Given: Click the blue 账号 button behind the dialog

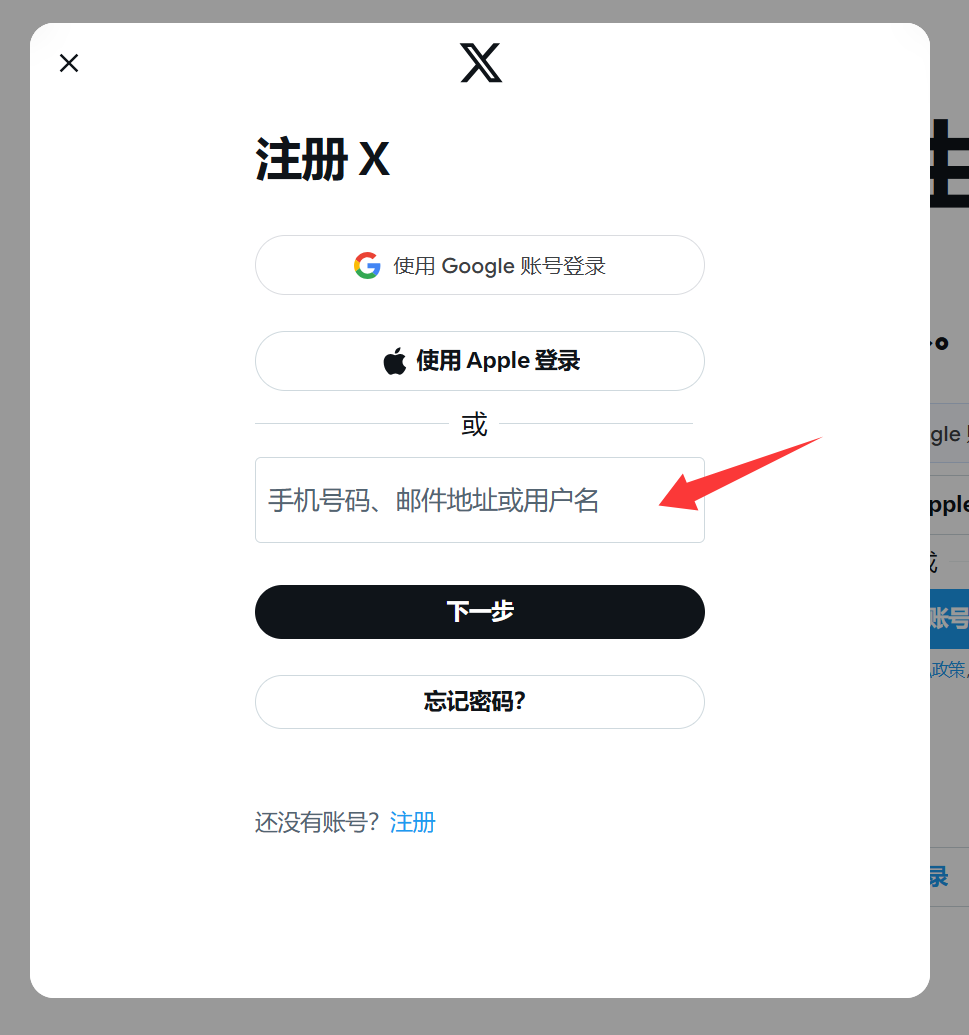Looking at the screenshot, I should pyautogui.click(x=949, y=618).
